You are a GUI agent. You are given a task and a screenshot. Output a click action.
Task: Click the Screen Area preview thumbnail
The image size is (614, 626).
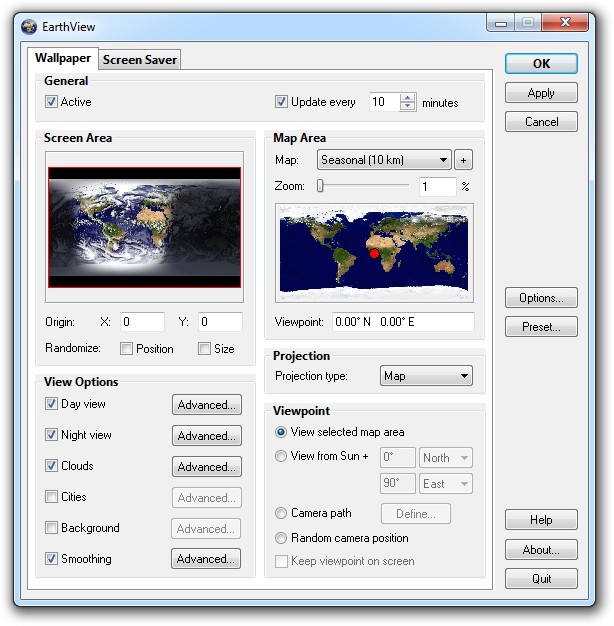click(145, 227)
